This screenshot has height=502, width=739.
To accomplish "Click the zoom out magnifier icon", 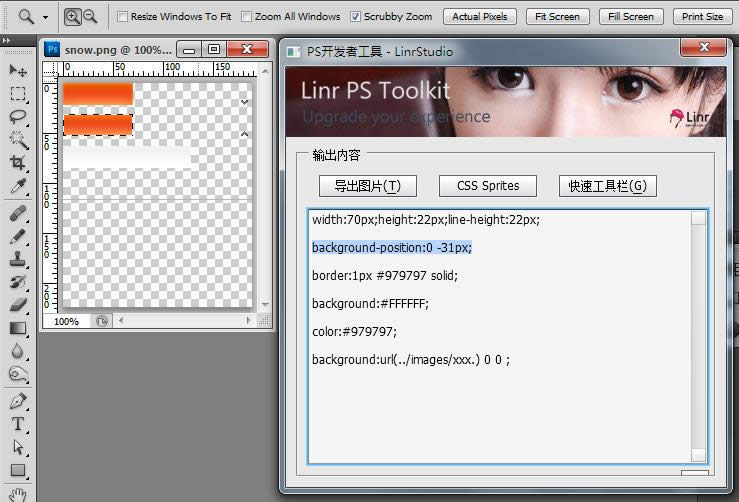I will pos(90,16).
